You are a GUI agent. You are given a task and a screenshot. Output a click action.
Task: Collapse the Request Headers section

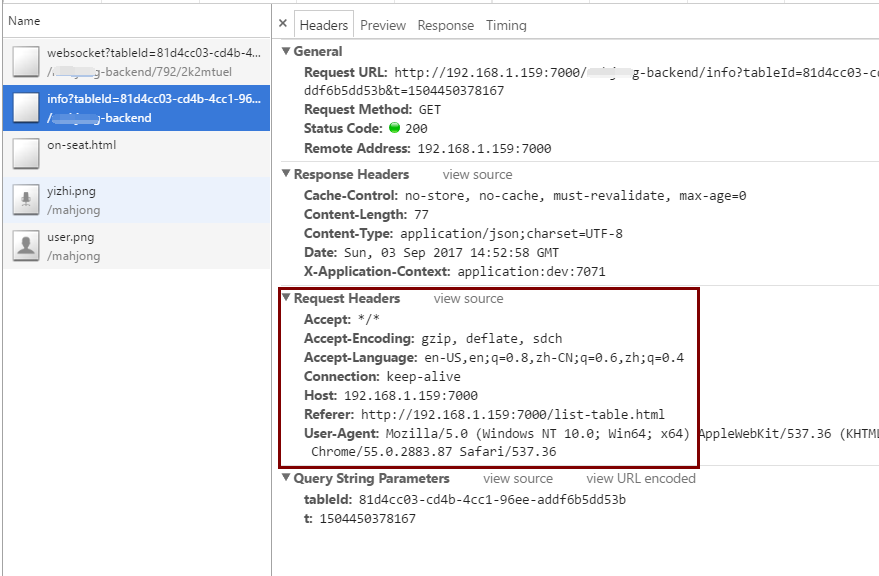(286, 298)
